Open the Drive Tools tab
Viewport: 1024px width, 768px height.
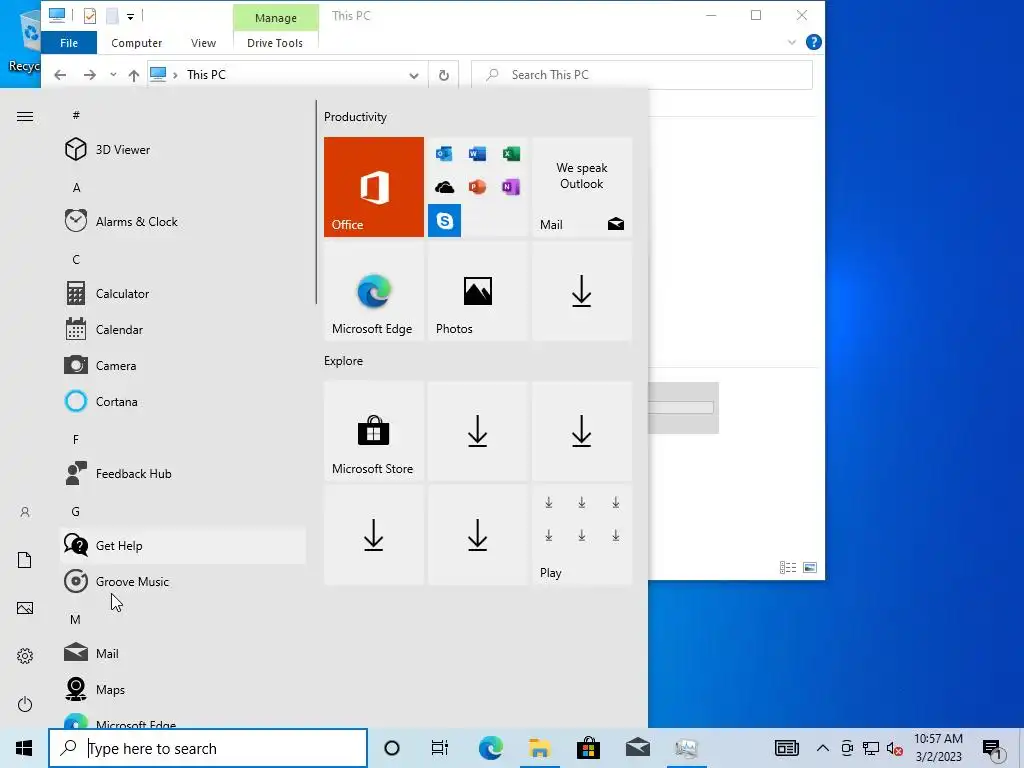pyautogui.click(x=275, y=43)
